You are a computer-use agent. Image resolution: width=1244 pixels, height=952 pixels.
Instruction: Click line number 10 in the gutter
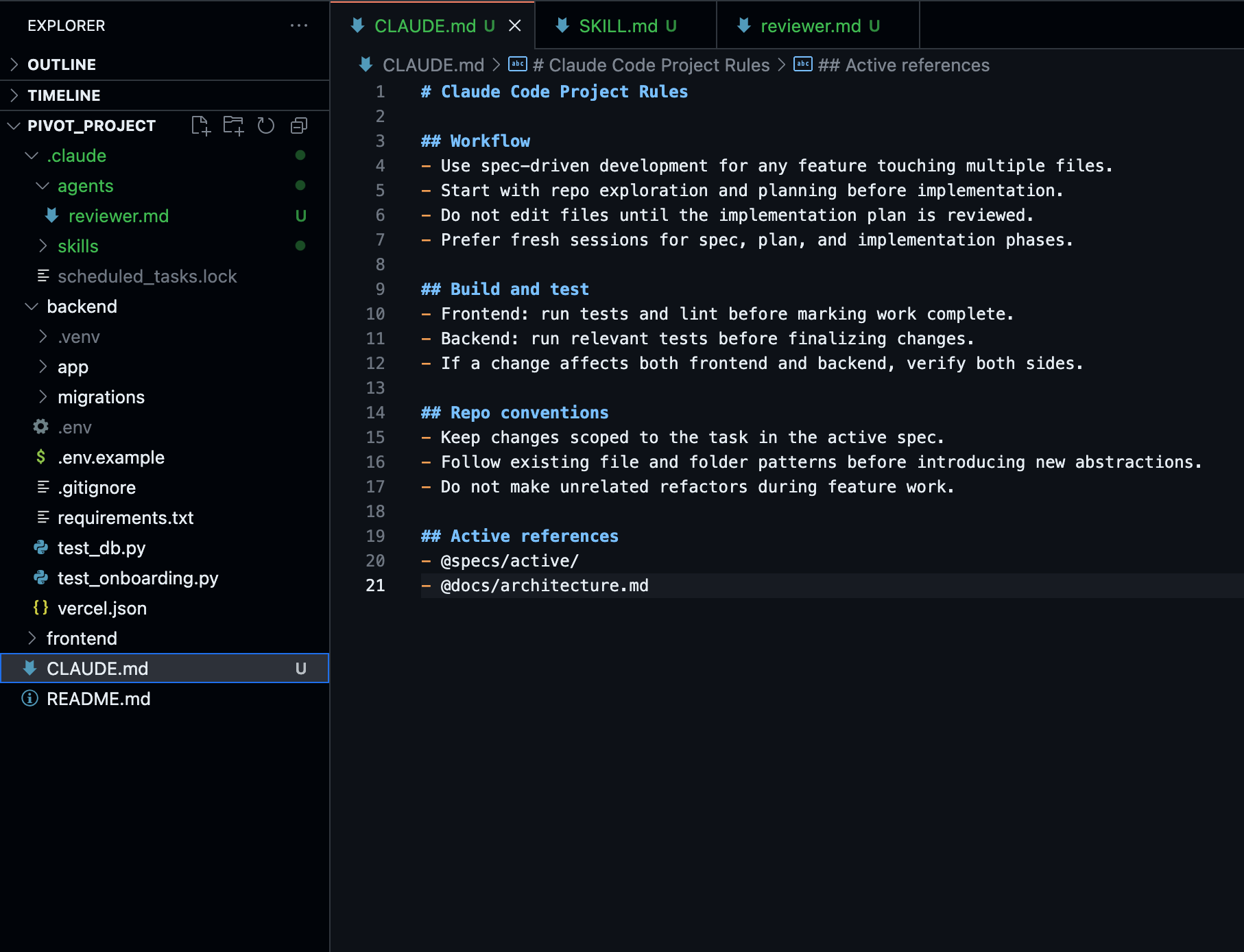coord(375,314)
